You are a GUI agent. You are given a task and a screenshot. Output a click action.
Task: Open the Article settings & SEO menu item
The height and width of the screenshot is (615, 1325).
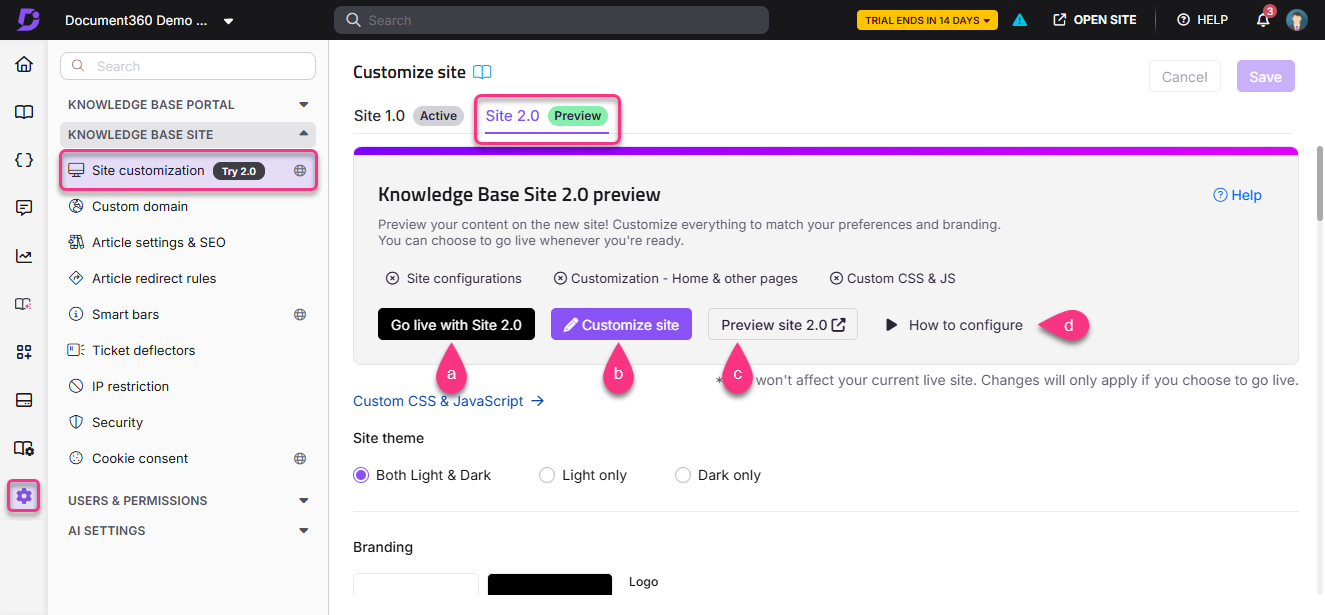[160, 242]
